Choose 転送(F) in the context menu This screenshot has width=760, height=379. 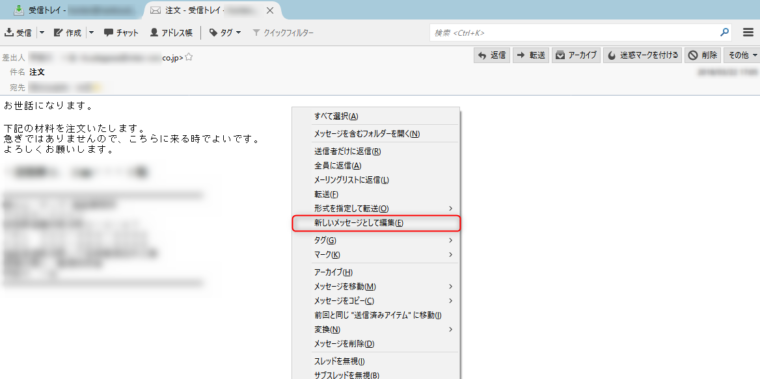coord(376,194)
